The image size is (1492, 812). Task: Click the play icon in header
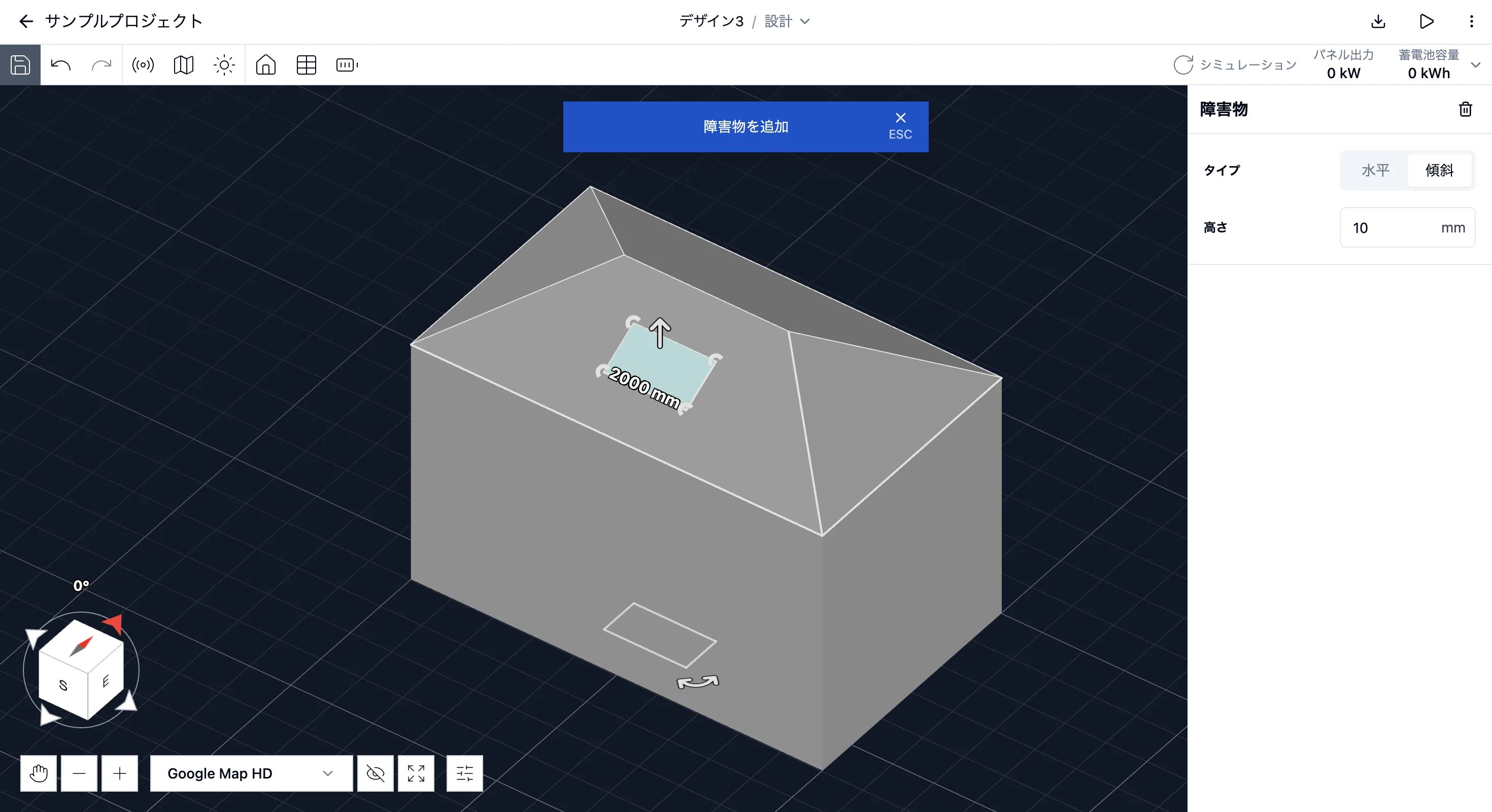click(x=1427, y=21)
